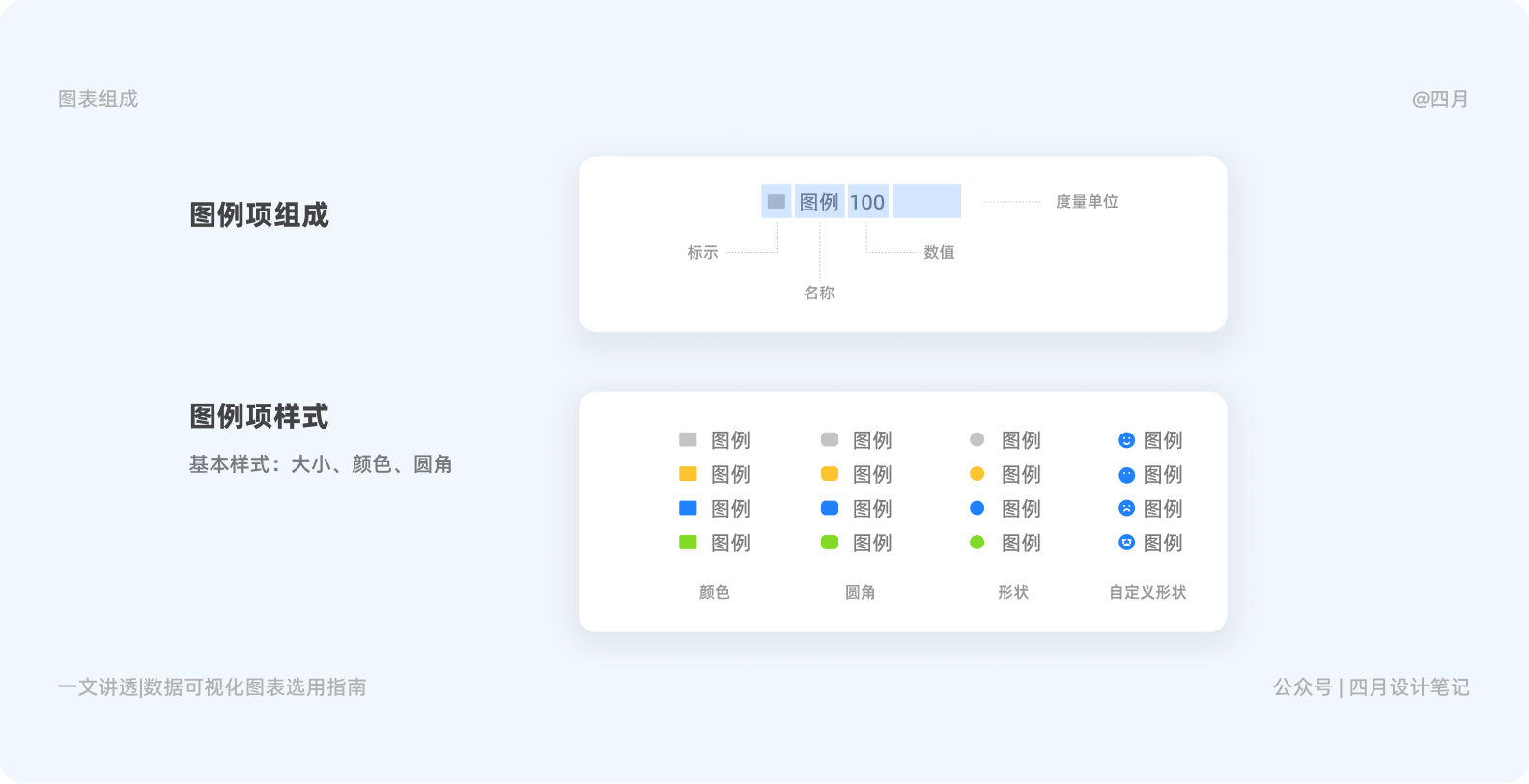The width and height of the screenshot is (1529, 784).
Task: Pick the green rounded-corner legend marker
Action: point(830,543)
